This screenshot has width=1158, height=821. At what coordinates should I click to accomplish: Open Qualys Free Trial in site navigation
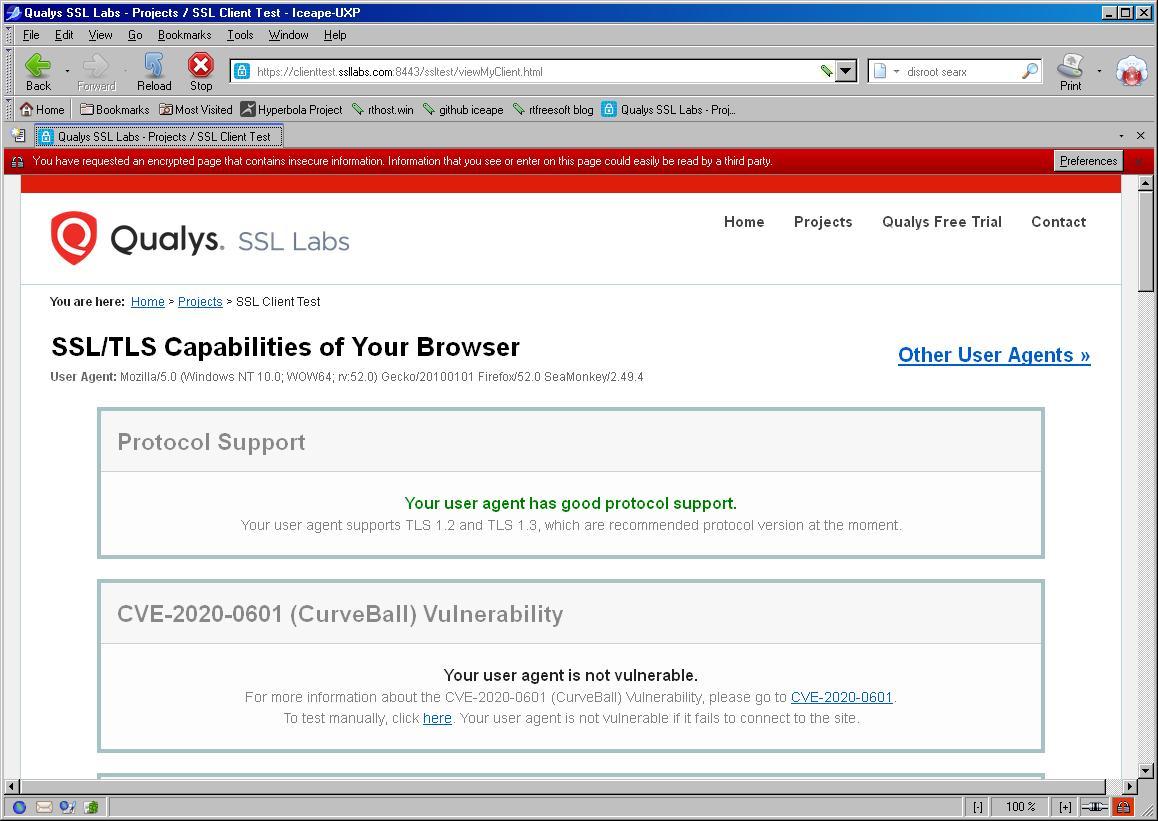click(942, 221)
